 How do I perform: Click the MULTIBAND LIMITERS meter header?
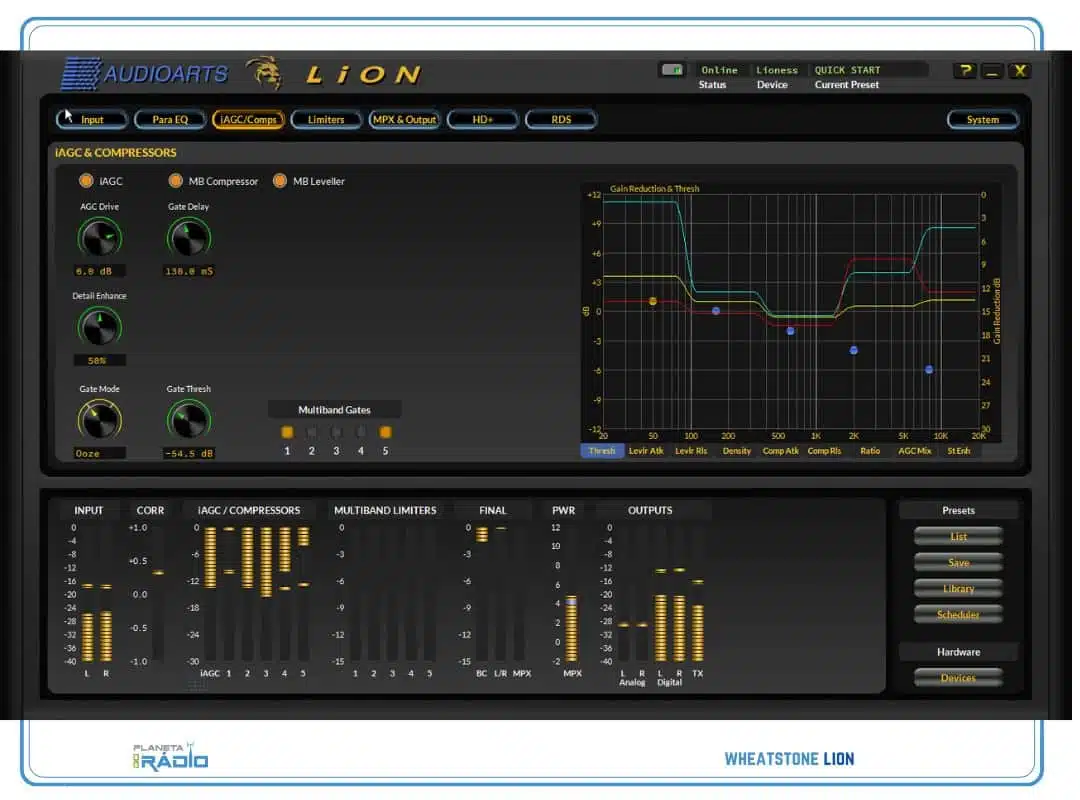(385, 511)
